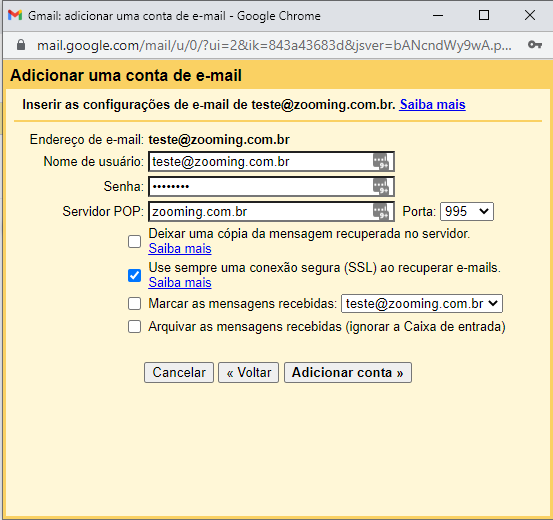Open Saiba mais link under SSL option
The height and width of the screenshot is (520, 553).
(180, 283)
